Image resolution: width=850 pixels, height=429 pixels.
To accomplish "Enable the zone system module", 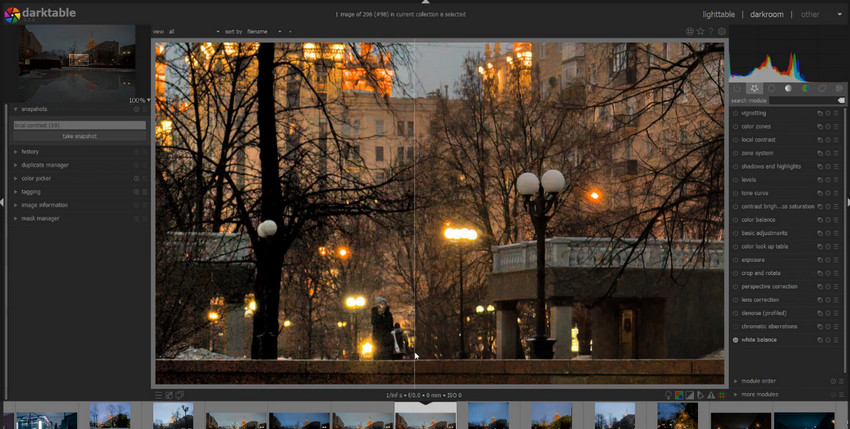I will [736, 153].
